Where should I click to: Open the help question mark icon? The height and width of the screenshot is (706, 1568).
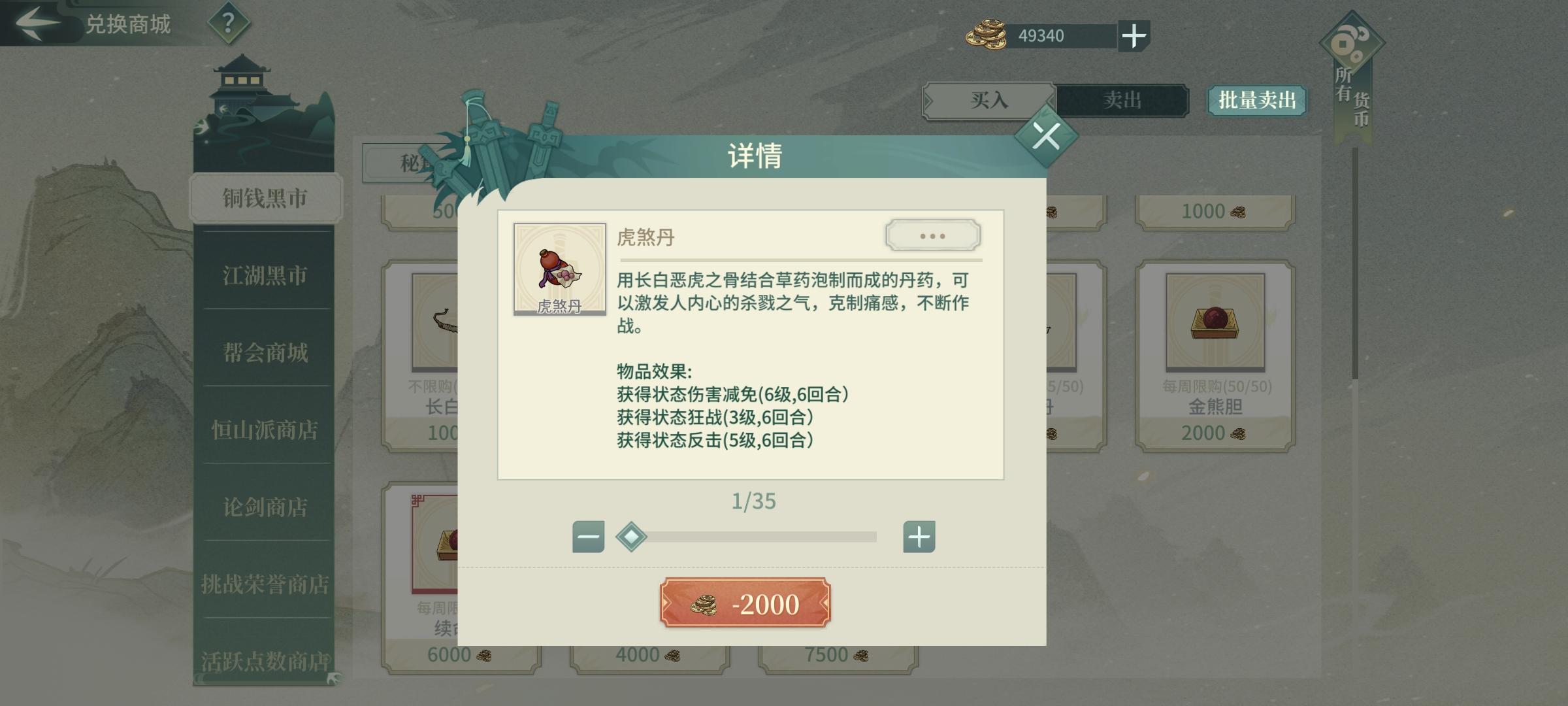point(228,24)
